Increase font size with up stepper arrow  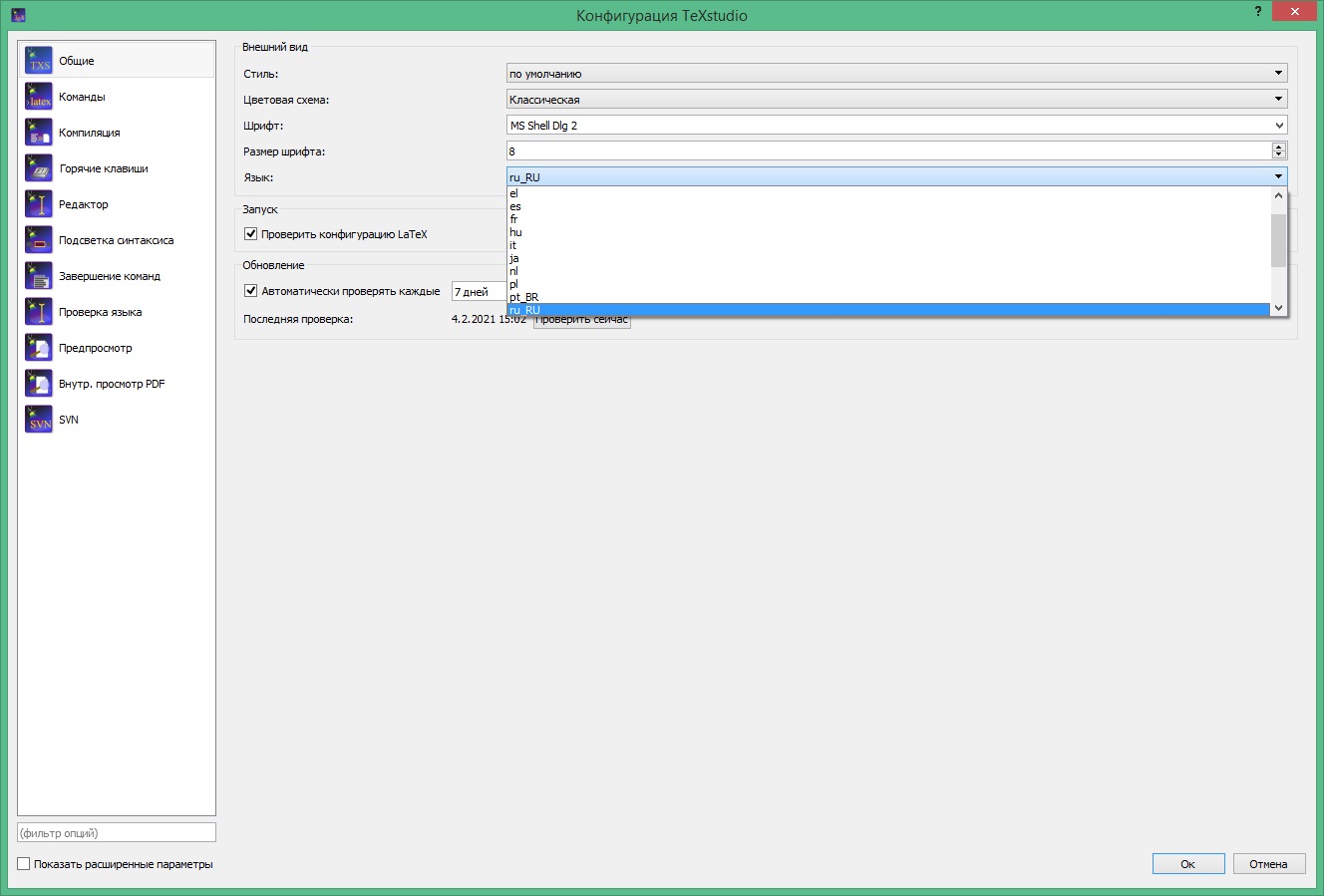pyautogui.click(x=1279, y=148)
